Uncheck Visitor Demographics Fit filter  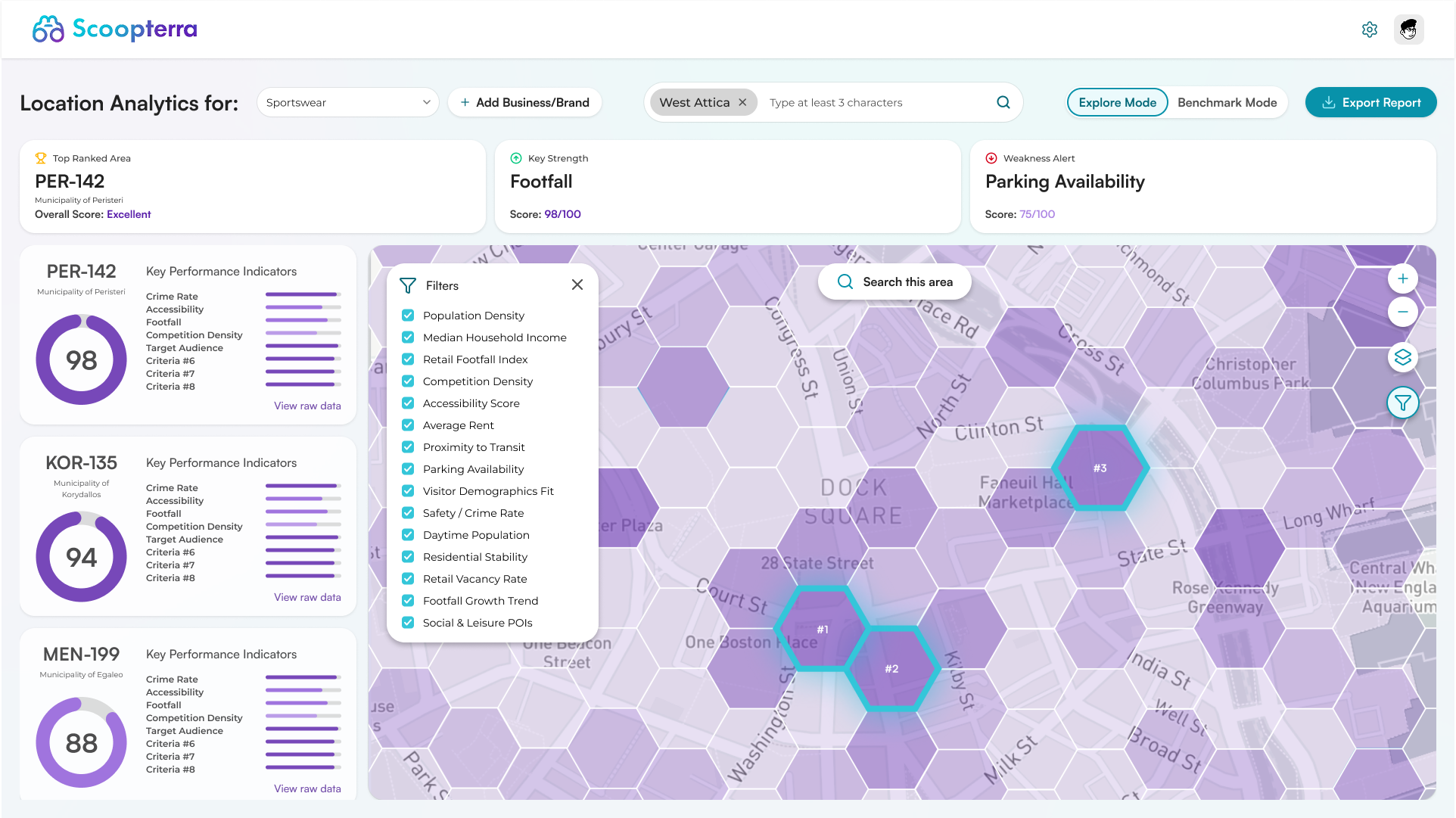(x=408, y=491)
